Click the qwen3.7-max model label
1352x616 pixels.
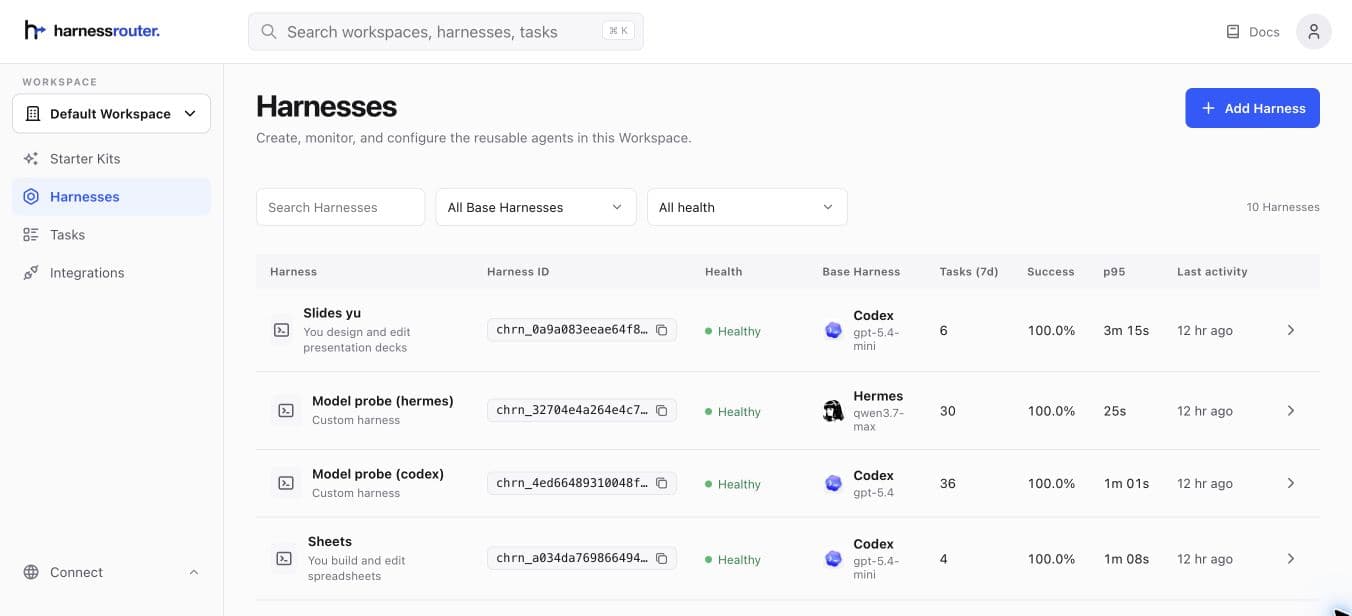coord(878,419)
